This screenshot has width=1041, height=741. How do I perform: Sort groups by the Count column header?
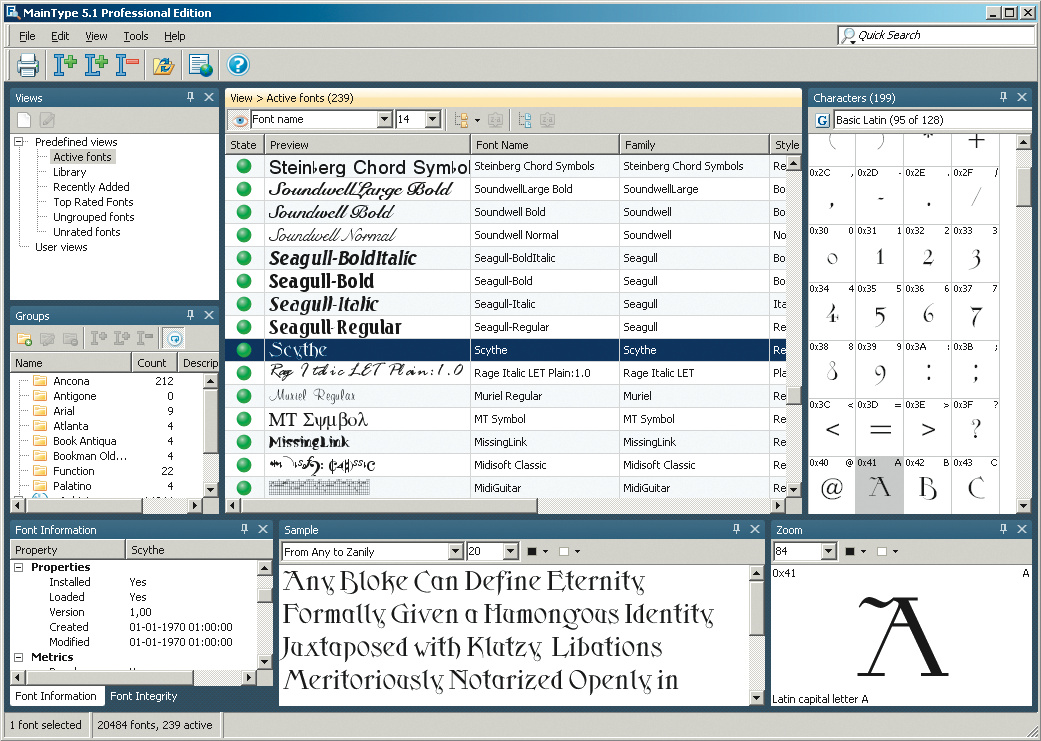154,363
